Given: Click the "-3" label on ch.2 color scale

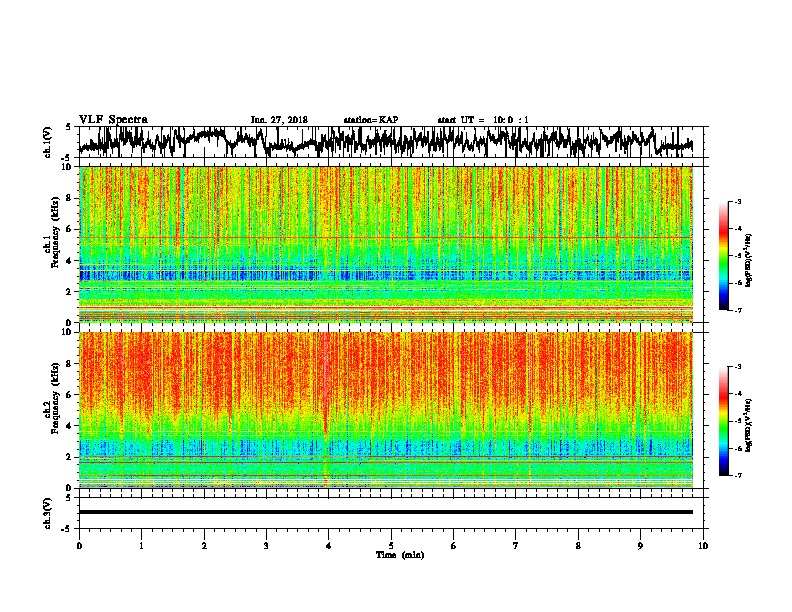Looking at the screenshot, I should [x=738, y=367].
